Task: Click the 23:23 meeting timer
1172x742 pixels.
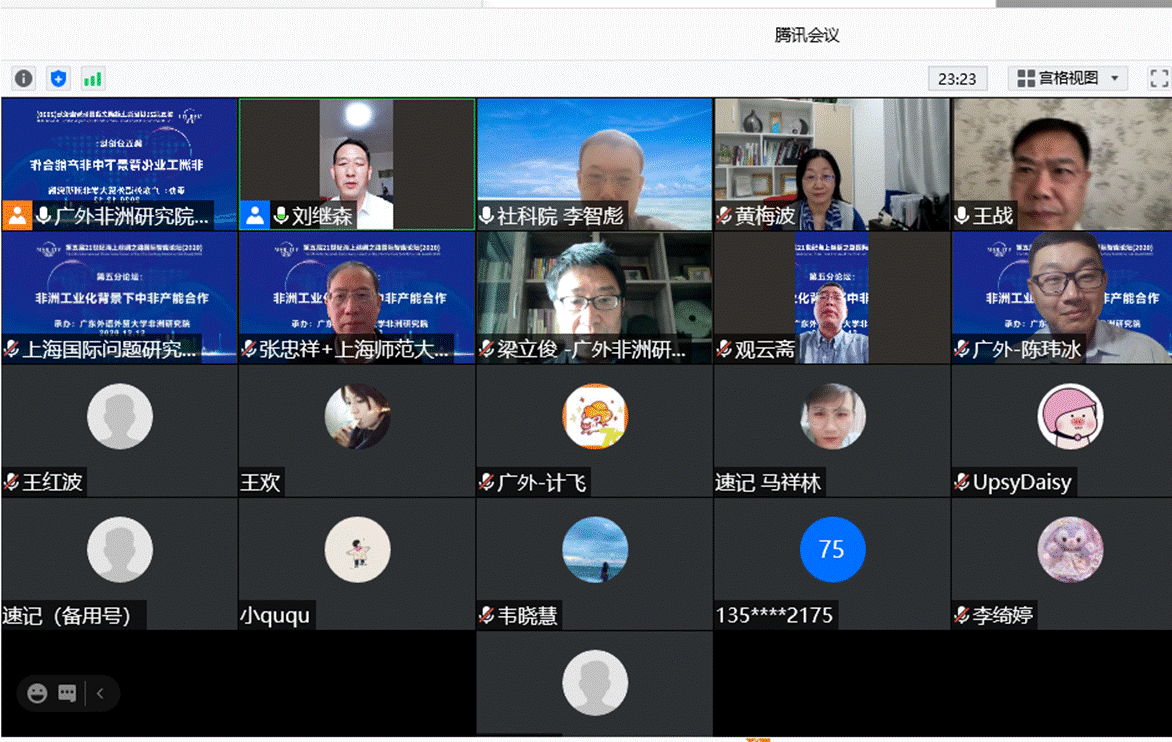Action: [957, 78]
